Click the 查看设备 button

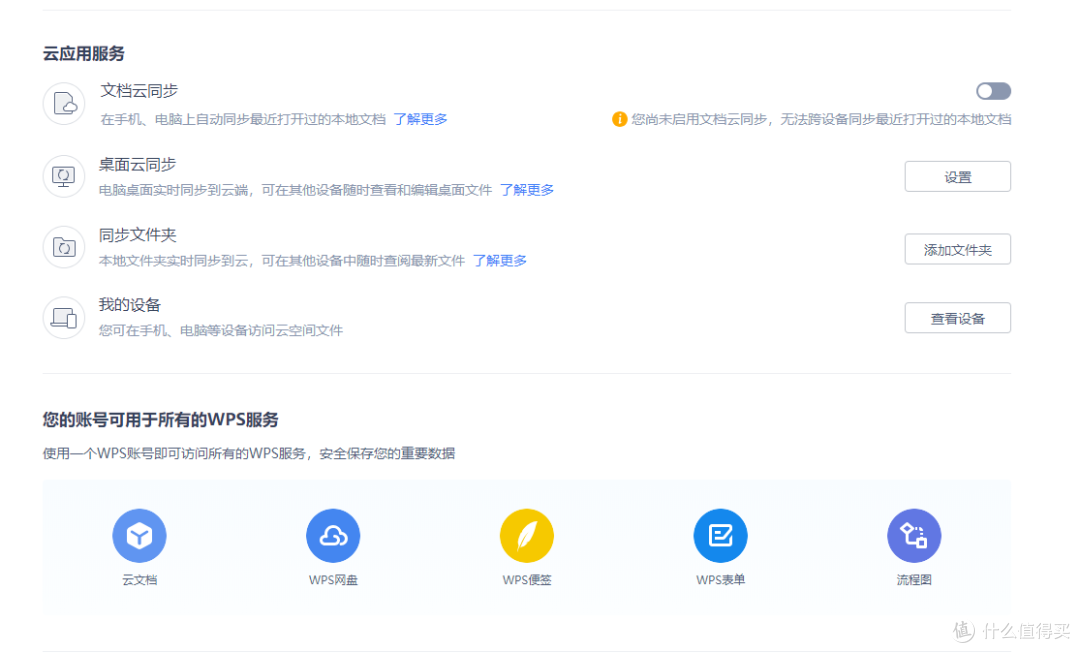coord(957,318)
